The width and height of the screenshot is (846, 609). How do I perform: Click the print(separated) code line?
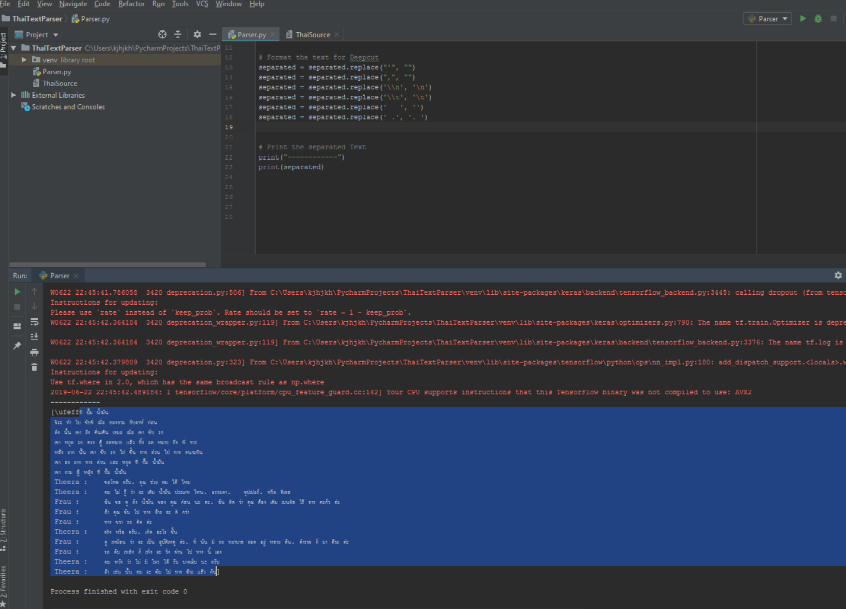pyautogui.click(x=291, y=167)
